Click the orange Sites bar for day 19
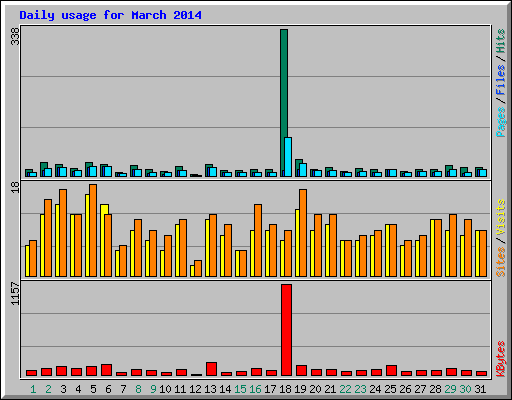 tap(303, 233)
